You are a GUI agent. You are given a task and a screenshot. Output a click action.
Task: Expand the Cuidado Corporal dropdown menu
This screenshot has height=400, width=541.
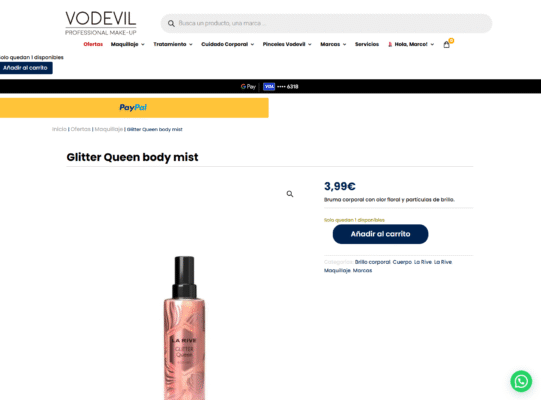click(228, 44)
